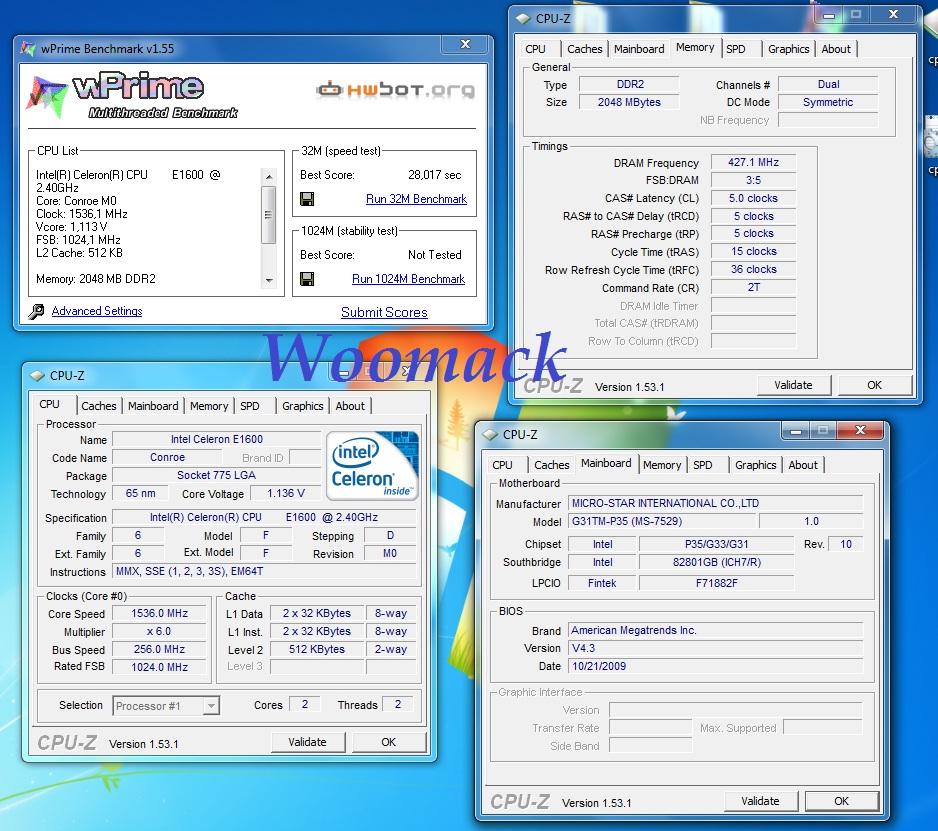Click the wPrime logo icon
This screenshot has height=831, width=938.
(46, 96)
